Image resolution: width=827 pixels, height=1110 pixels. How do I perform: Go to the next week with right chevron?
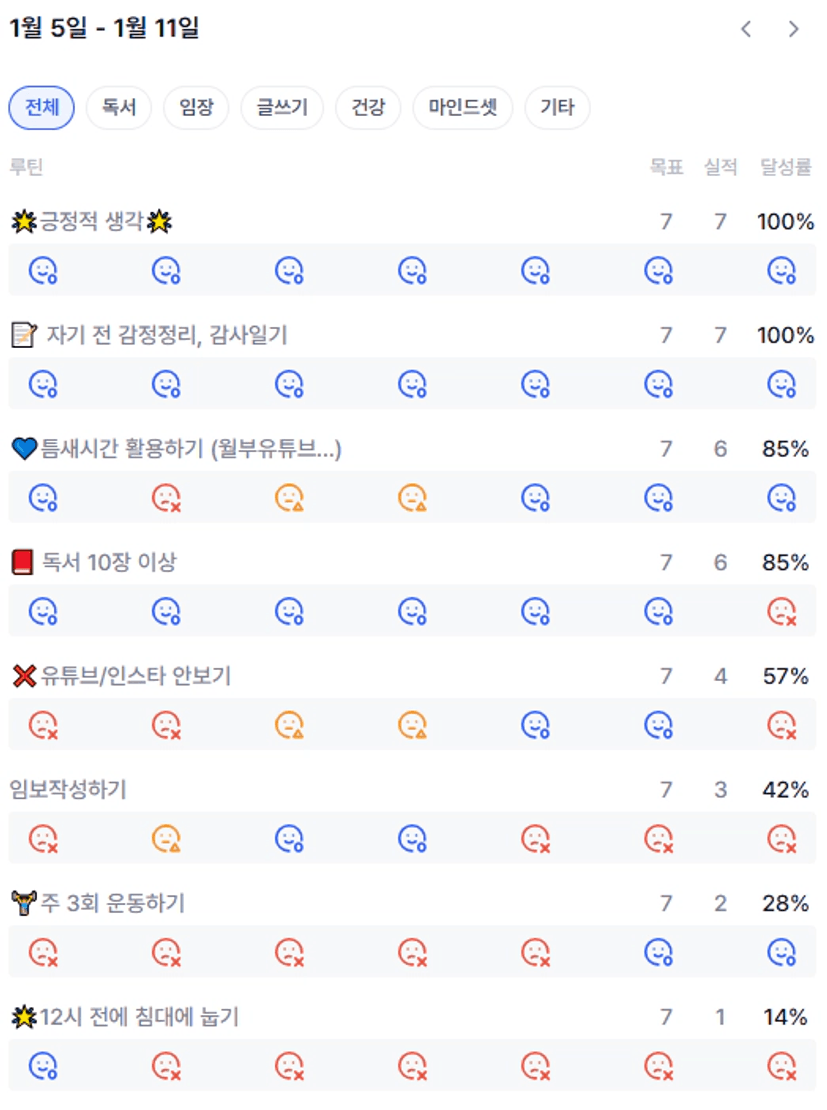[x=793, y=29]
